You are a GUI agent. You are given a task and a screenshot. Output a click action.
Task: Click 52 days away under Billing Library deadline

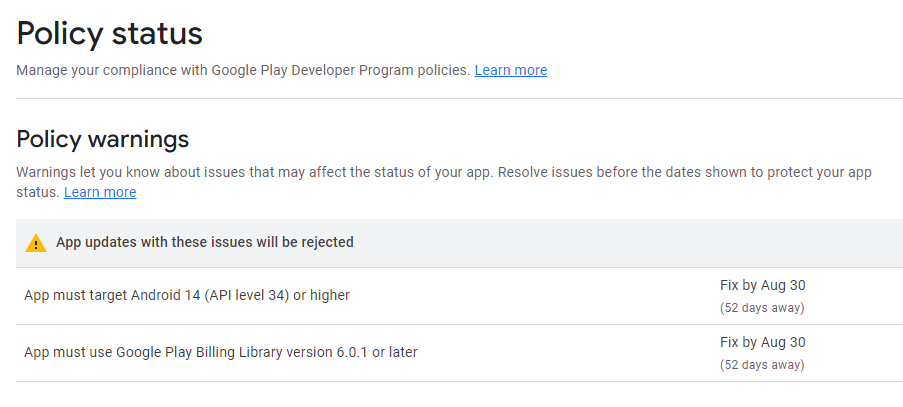[x=762, y=365]
